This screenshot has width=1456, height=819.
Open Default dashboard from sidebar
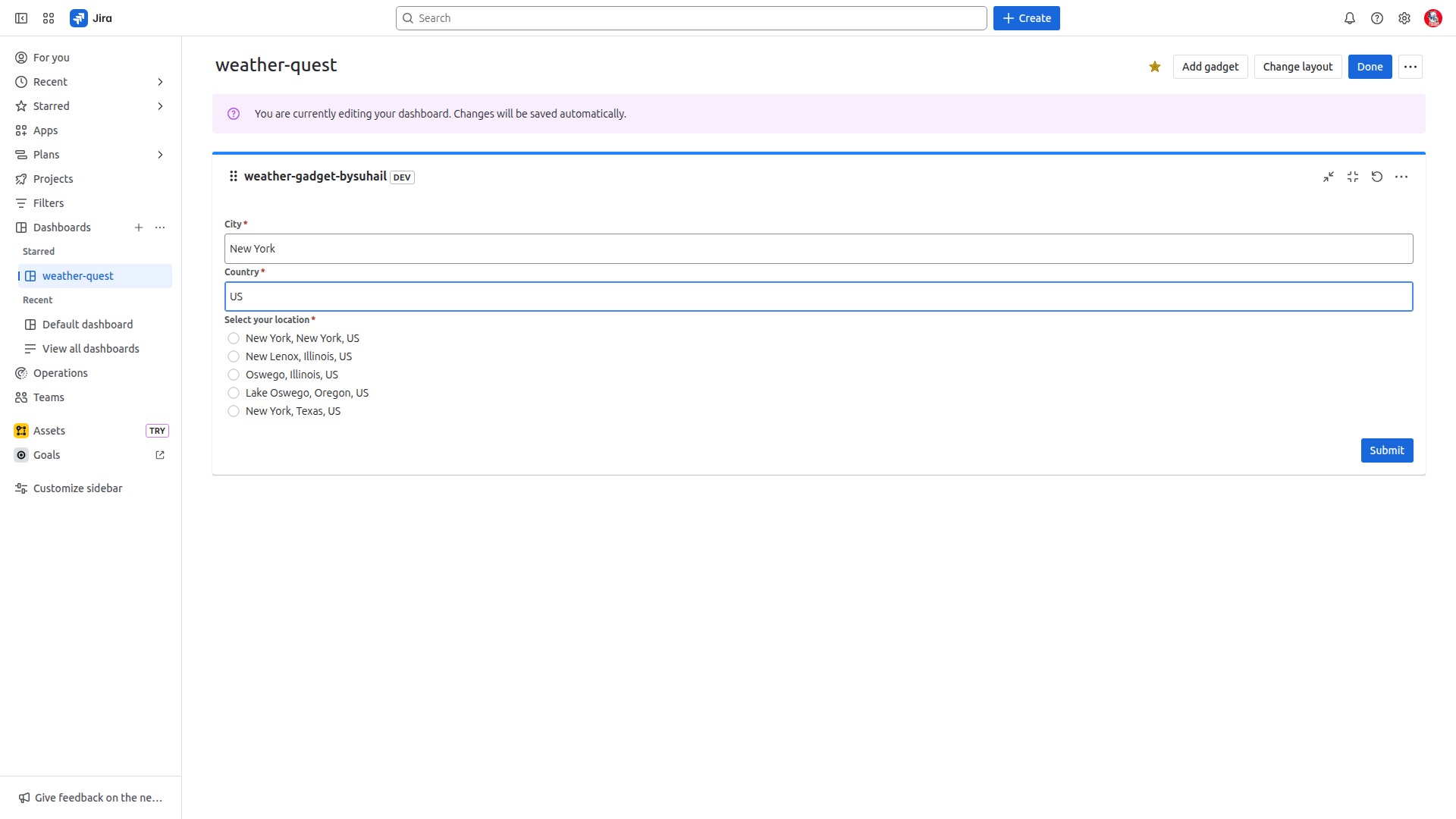[87, 325]
